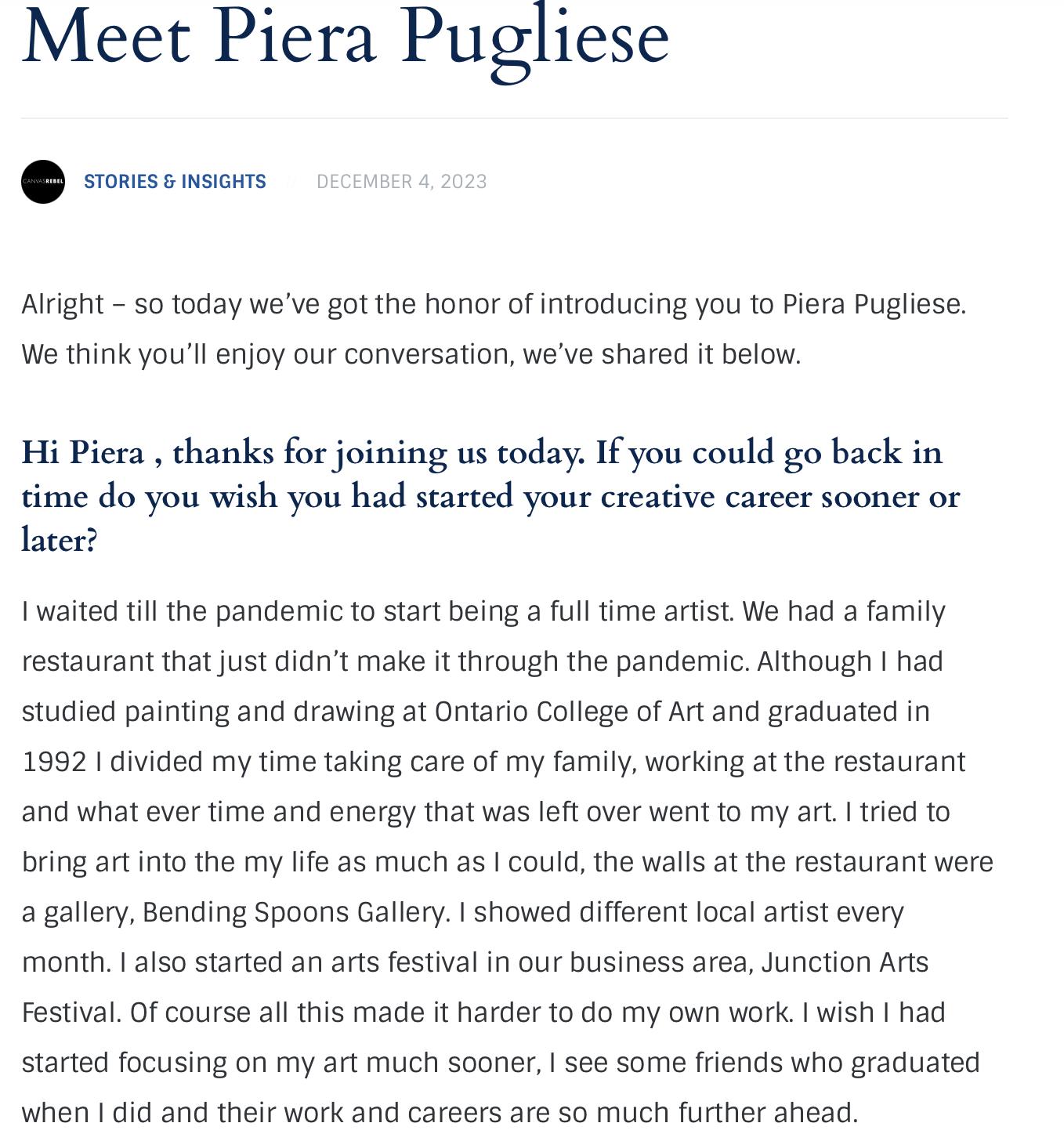The width and height of the screenshot is (1064, 1141).
Task: Click the interview question heading starting 'Hi Piera'
Action: point(490,496)
